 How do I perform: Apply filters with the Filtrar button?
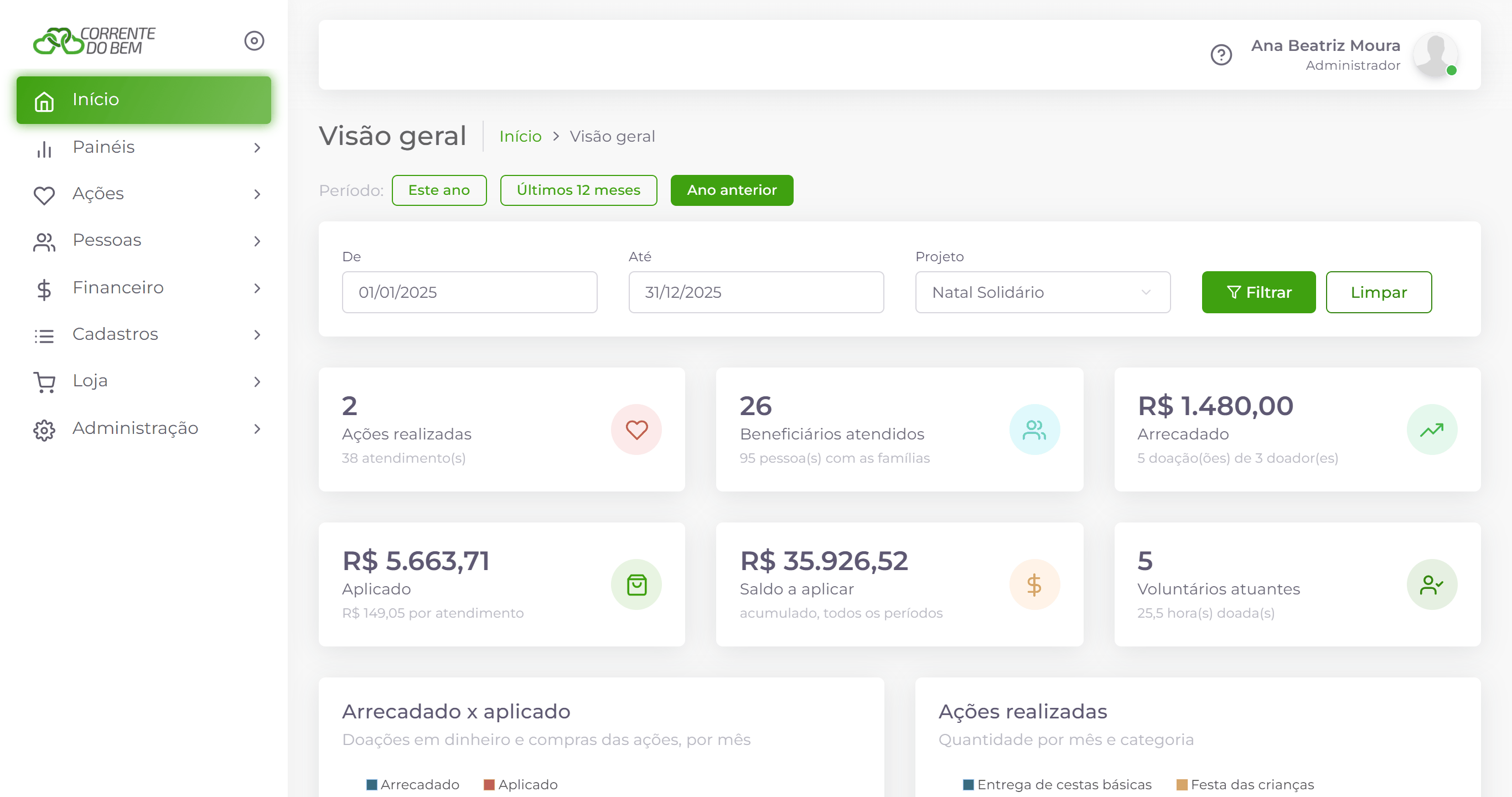(1259, 292)
